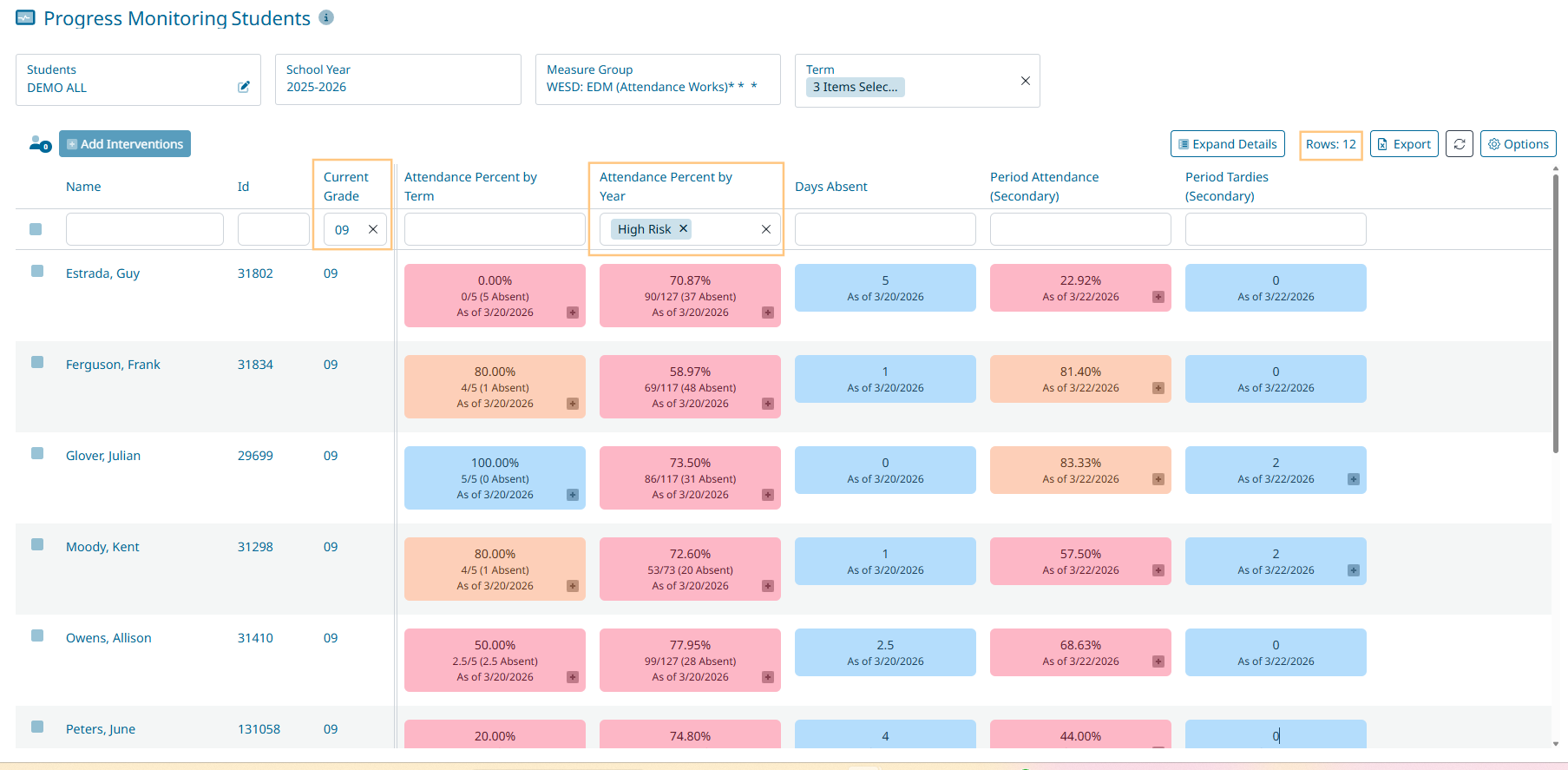Clear the Term selection with X icon
The height and width of the screenshot is (770, 1568).
[1026, 81]
